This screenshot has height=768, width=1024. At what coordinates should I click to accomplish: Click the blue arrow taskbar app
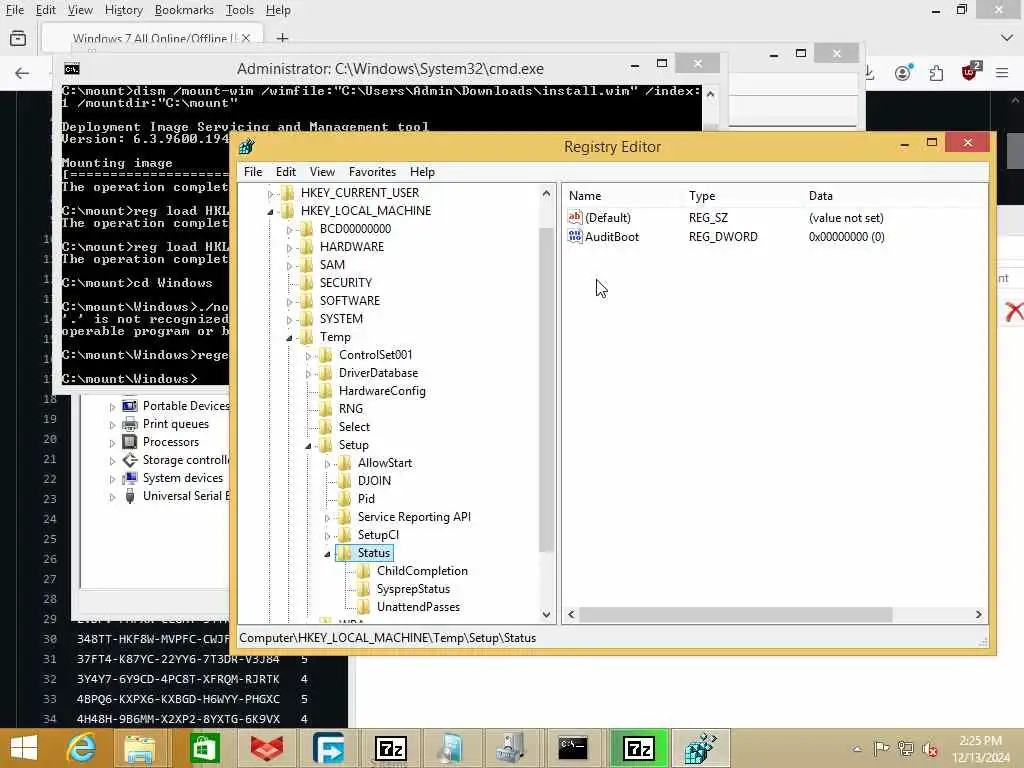pyautogui.click(x=328, y=748)
